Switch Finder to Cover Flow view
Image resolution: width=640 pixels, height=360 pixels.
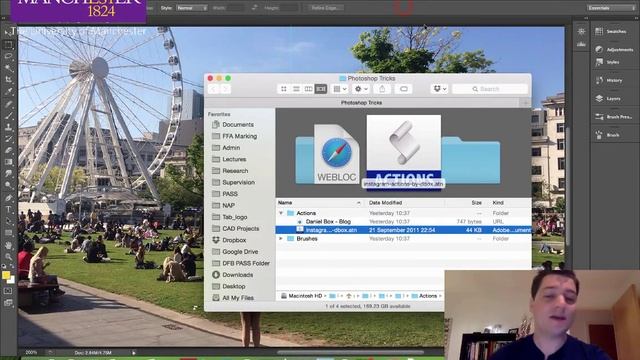[x=321, y=89]
